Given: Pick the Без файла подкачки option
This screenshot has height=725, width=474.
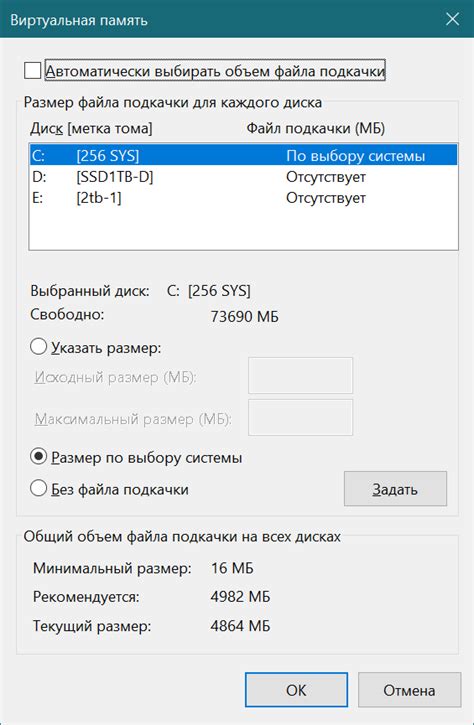Looking at the screenshot, I should (x=39, y=488).
